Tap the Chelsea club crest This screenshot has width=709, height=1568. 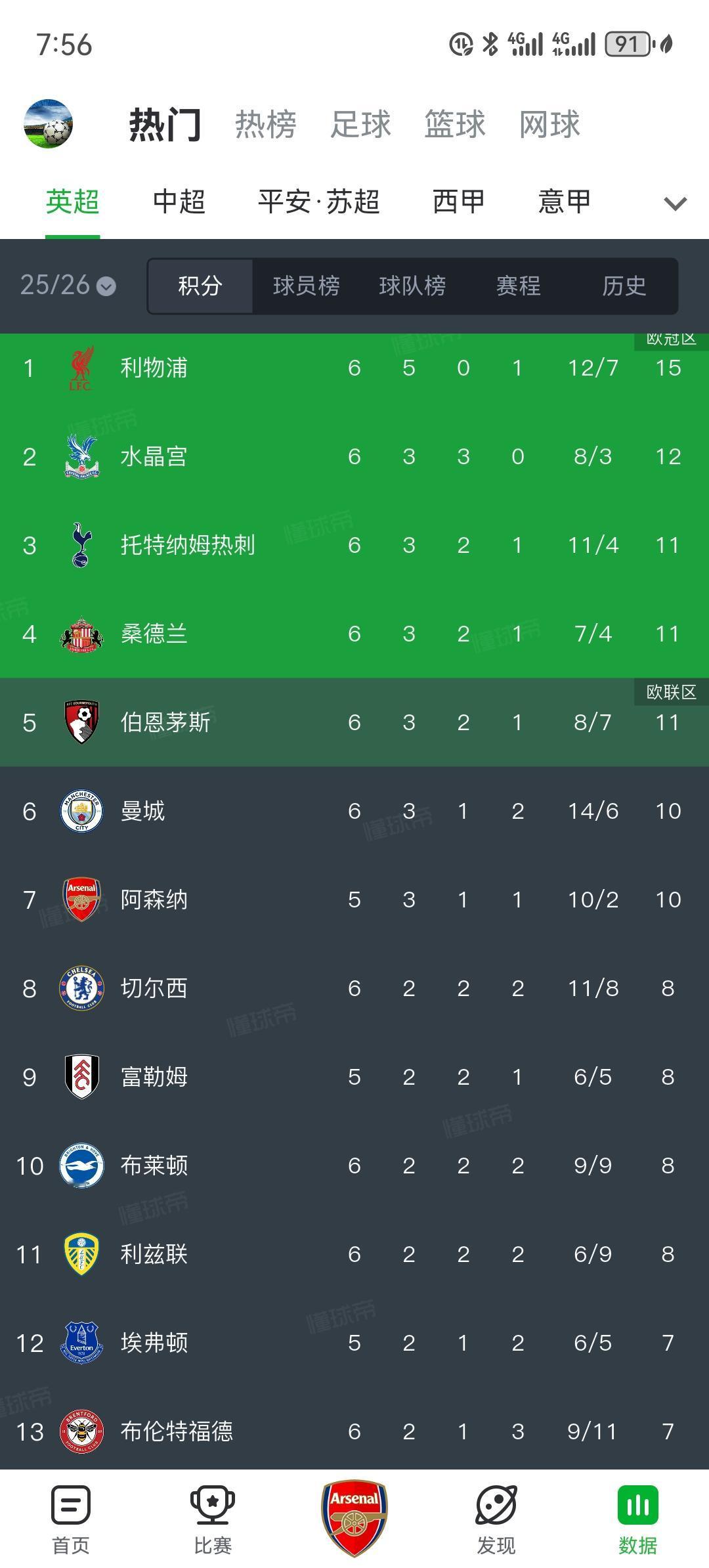pos(81,988)
